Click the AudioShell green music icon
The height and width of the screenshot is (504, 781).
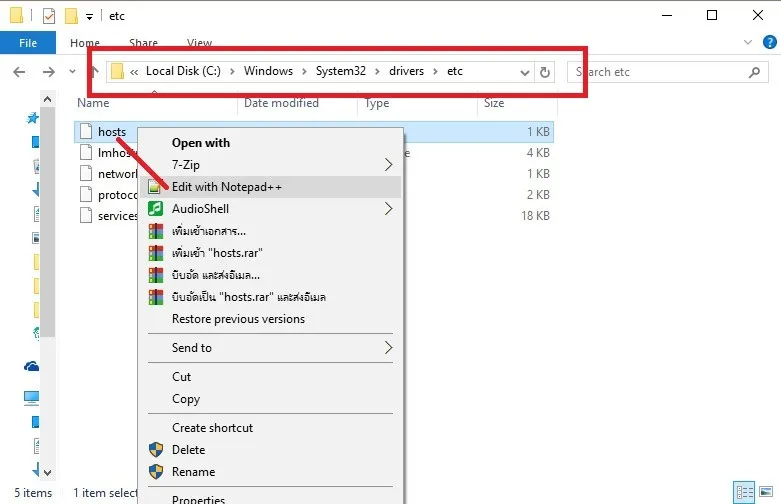coord(155,209)
